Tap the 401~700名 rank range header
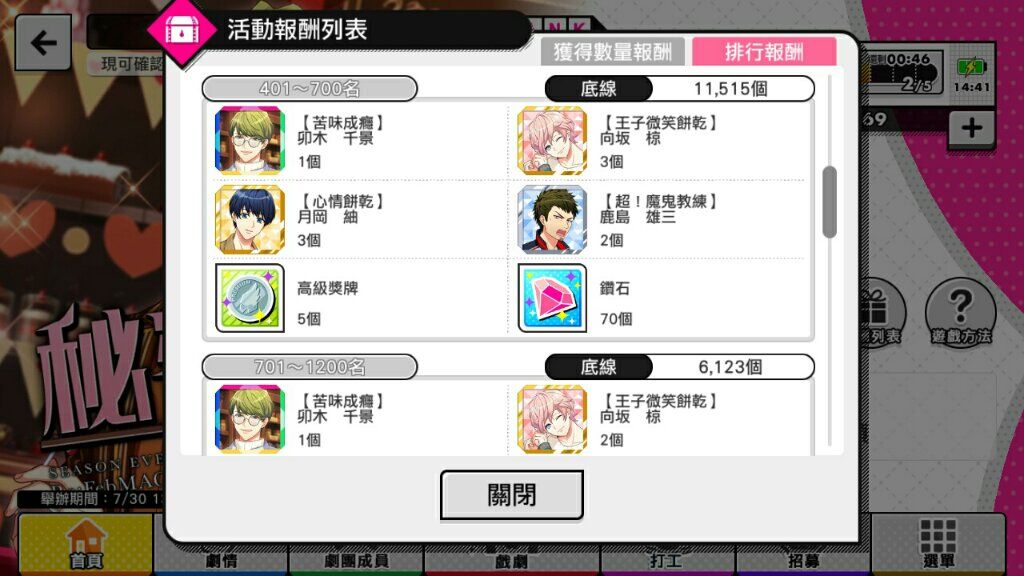The height and width of the screenshot is (576, 1024). click(310, 89)
